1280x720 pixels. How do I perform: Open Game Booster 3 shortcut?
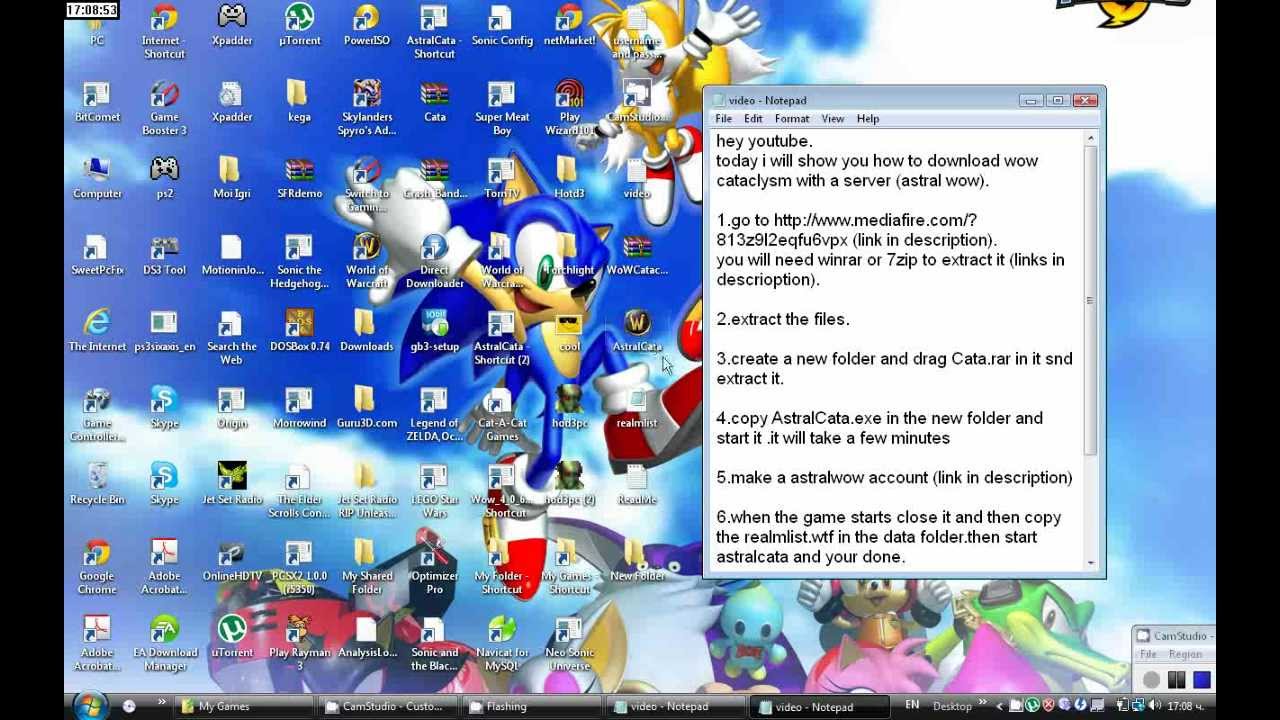[x=164, y=109]
